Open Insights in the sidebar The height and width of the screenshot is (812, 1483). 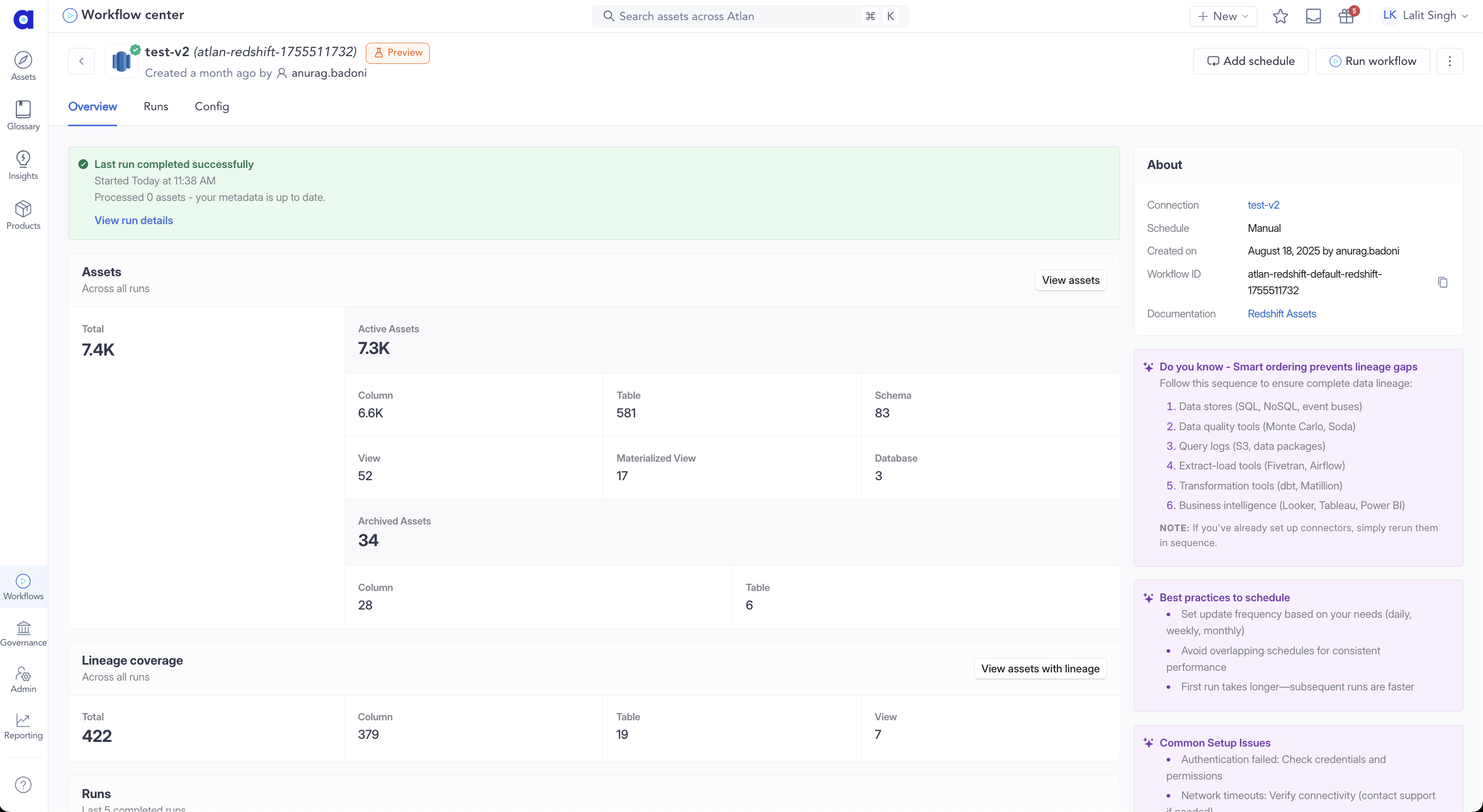click(23, 165)
